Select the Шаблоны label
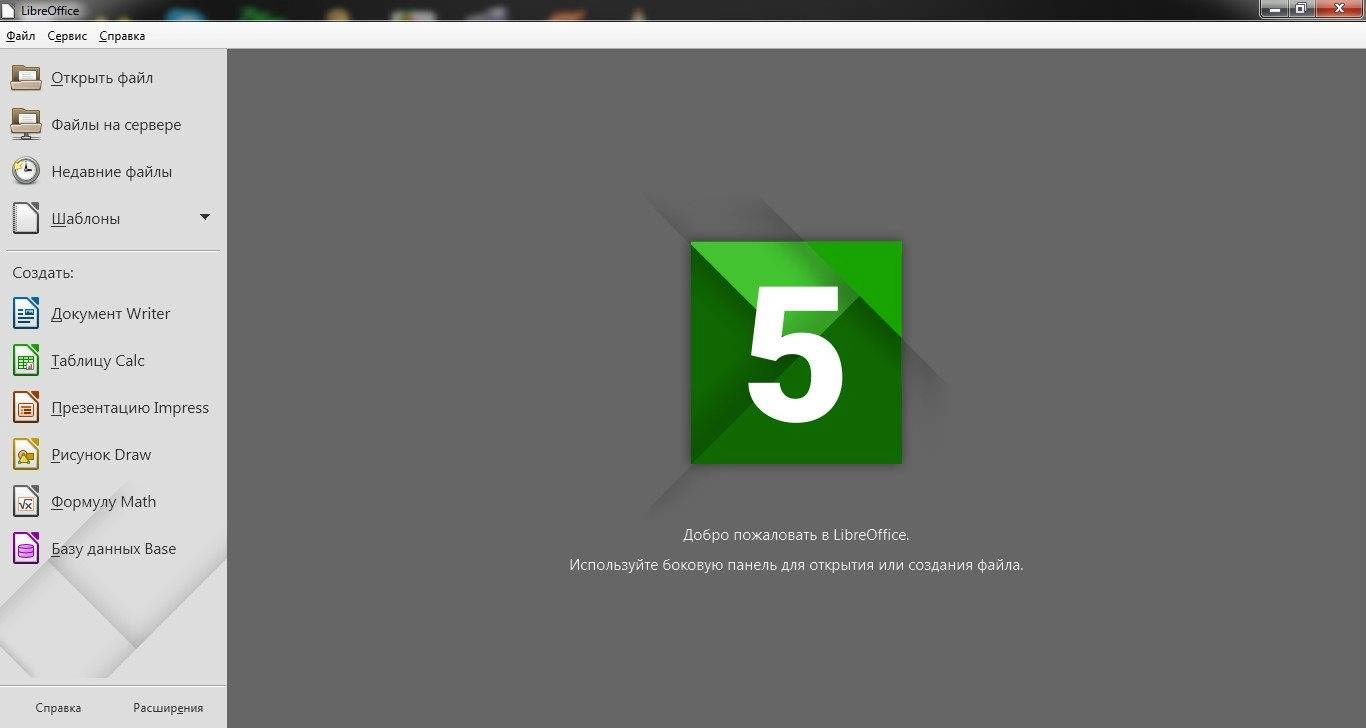This screenshot has width=1366, height=728. (x=86, y=219)
